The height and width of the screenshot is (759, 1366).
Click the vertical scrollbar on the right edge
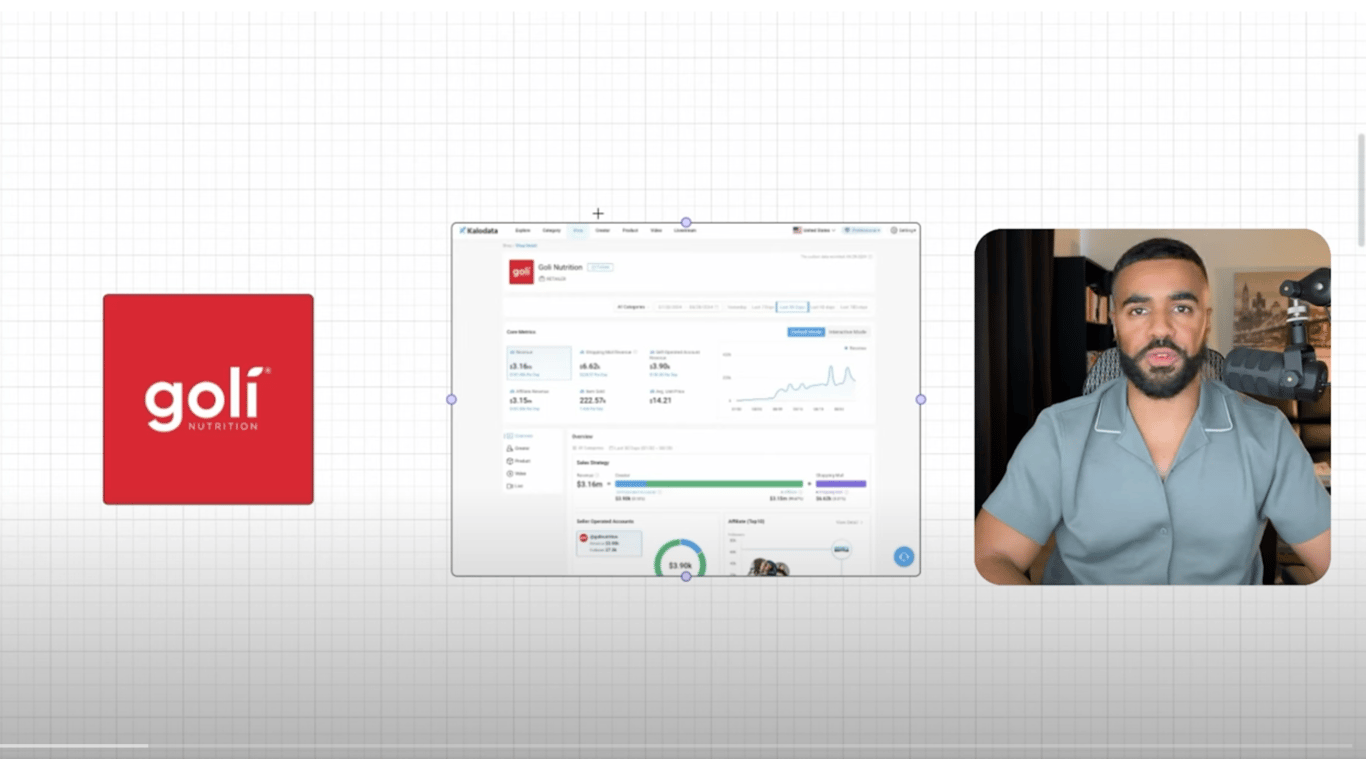coord(1361,190)
